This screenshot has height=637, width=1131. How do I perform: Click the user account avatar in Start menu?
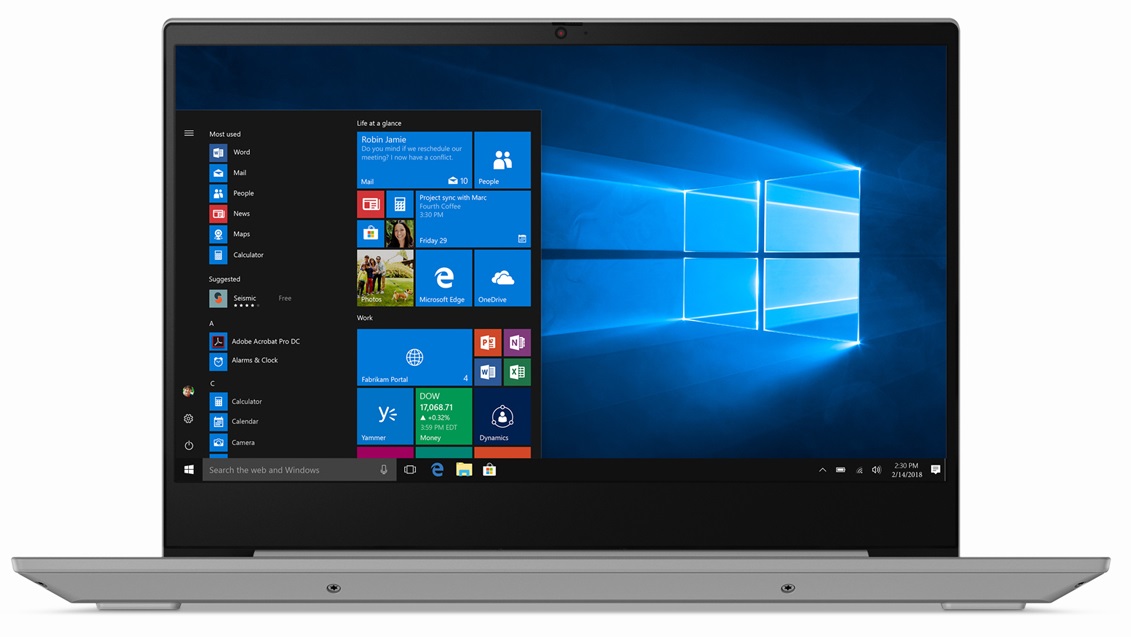pos(188,391)
